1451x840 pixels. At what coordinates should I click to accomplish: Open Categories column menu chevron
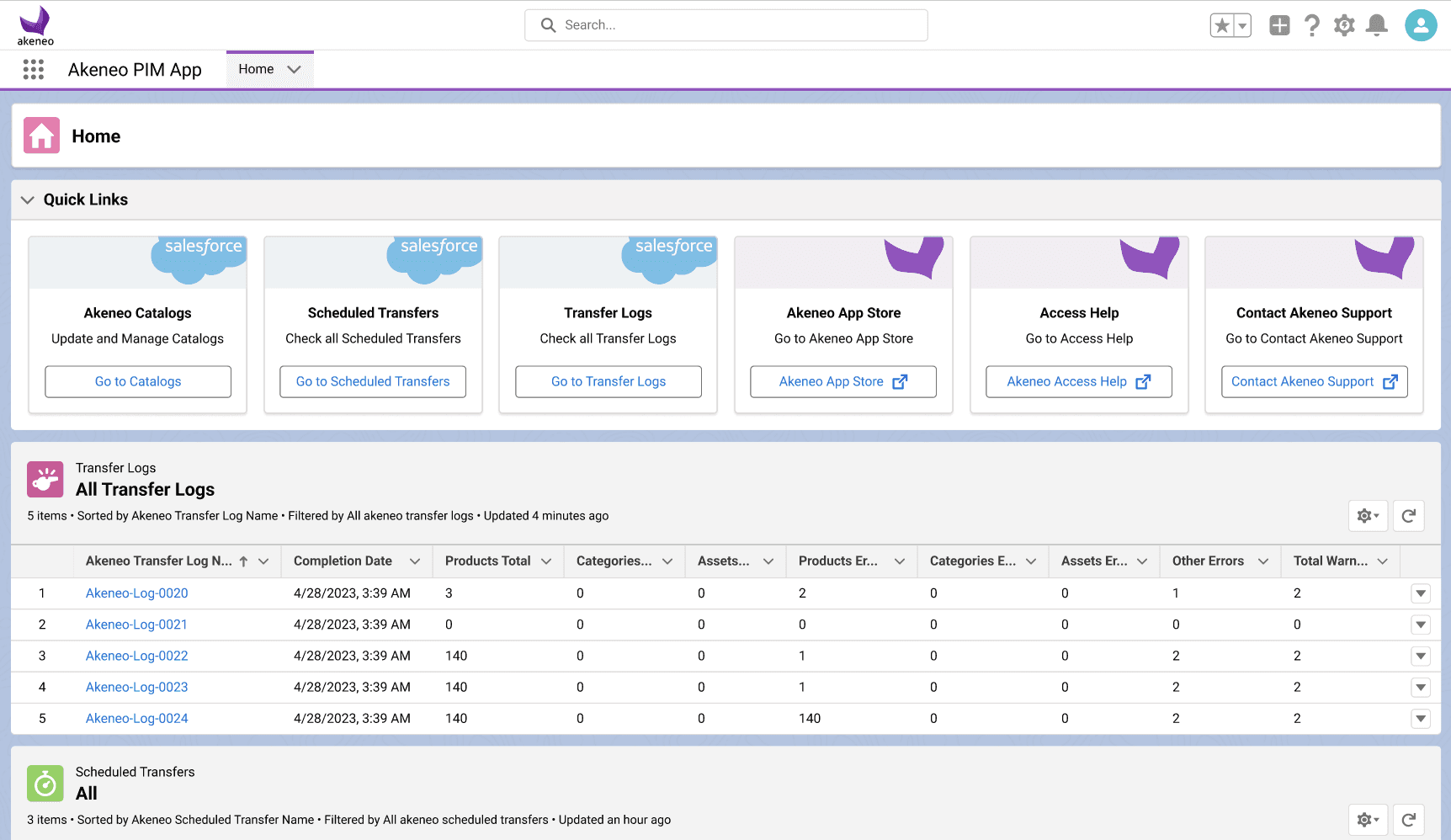[x=667, y=561]
